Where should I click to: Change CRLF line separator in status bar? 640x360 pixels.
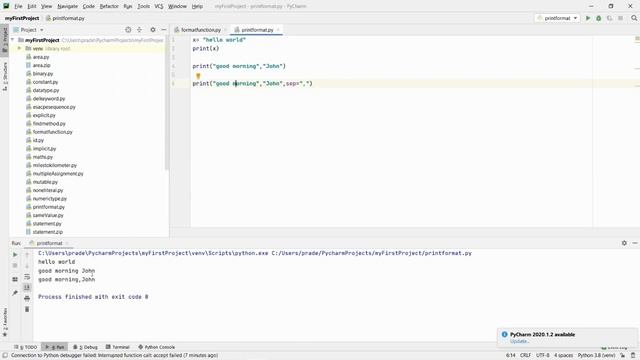pyautogui.click(x=525, y=356)
